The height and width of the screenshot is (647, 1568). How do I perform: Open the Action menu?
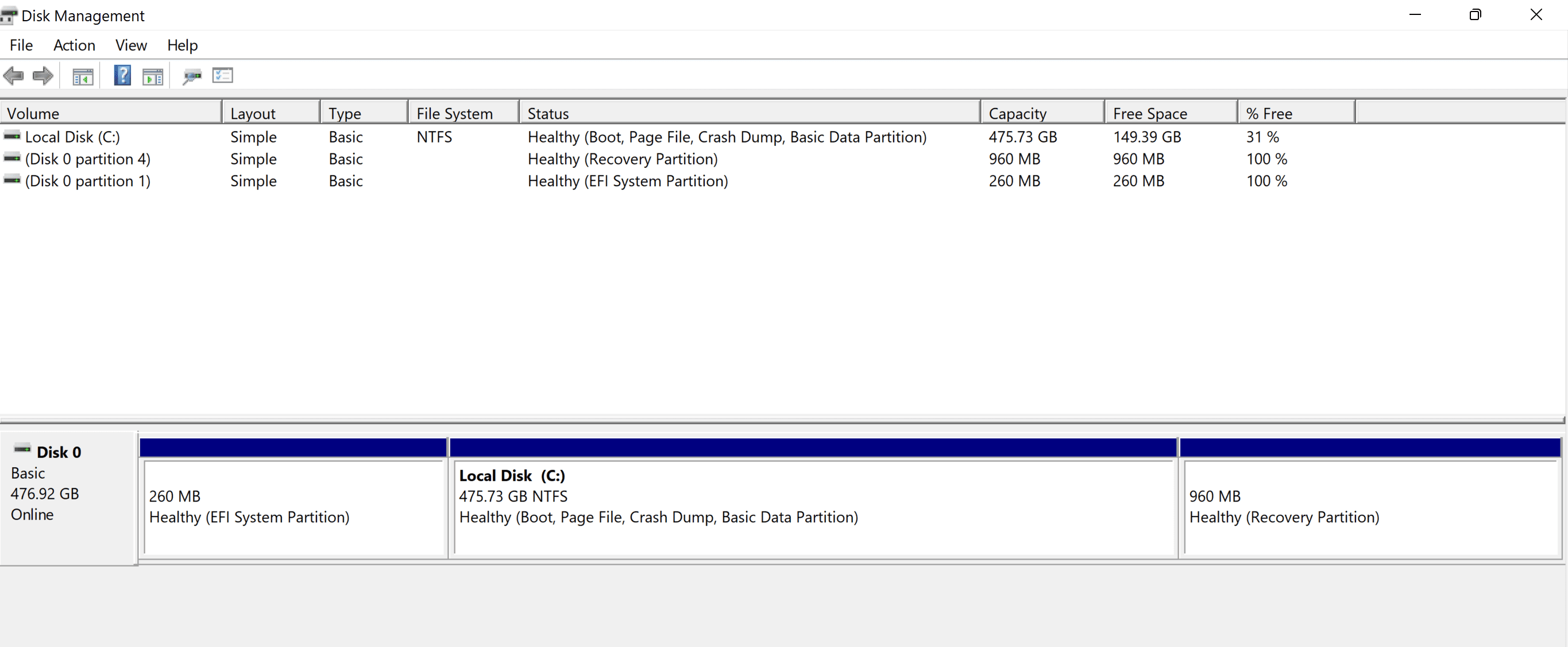tap(74, 45)
